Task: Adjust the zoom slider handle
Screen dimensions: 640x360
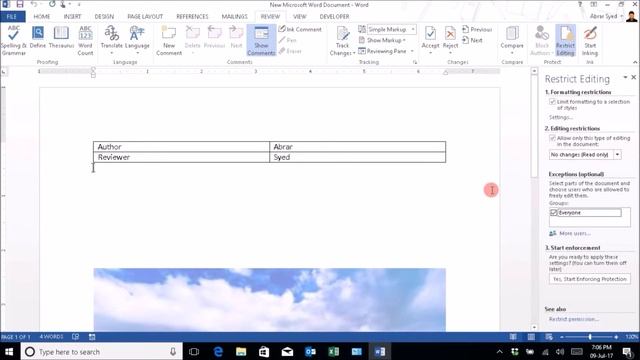Action: coord(590,337)
